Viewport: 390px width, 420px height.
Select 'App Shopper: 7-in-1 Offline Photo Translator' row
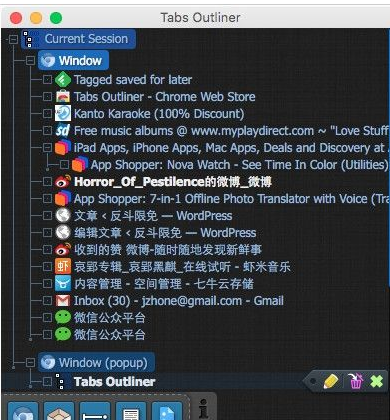231,199
